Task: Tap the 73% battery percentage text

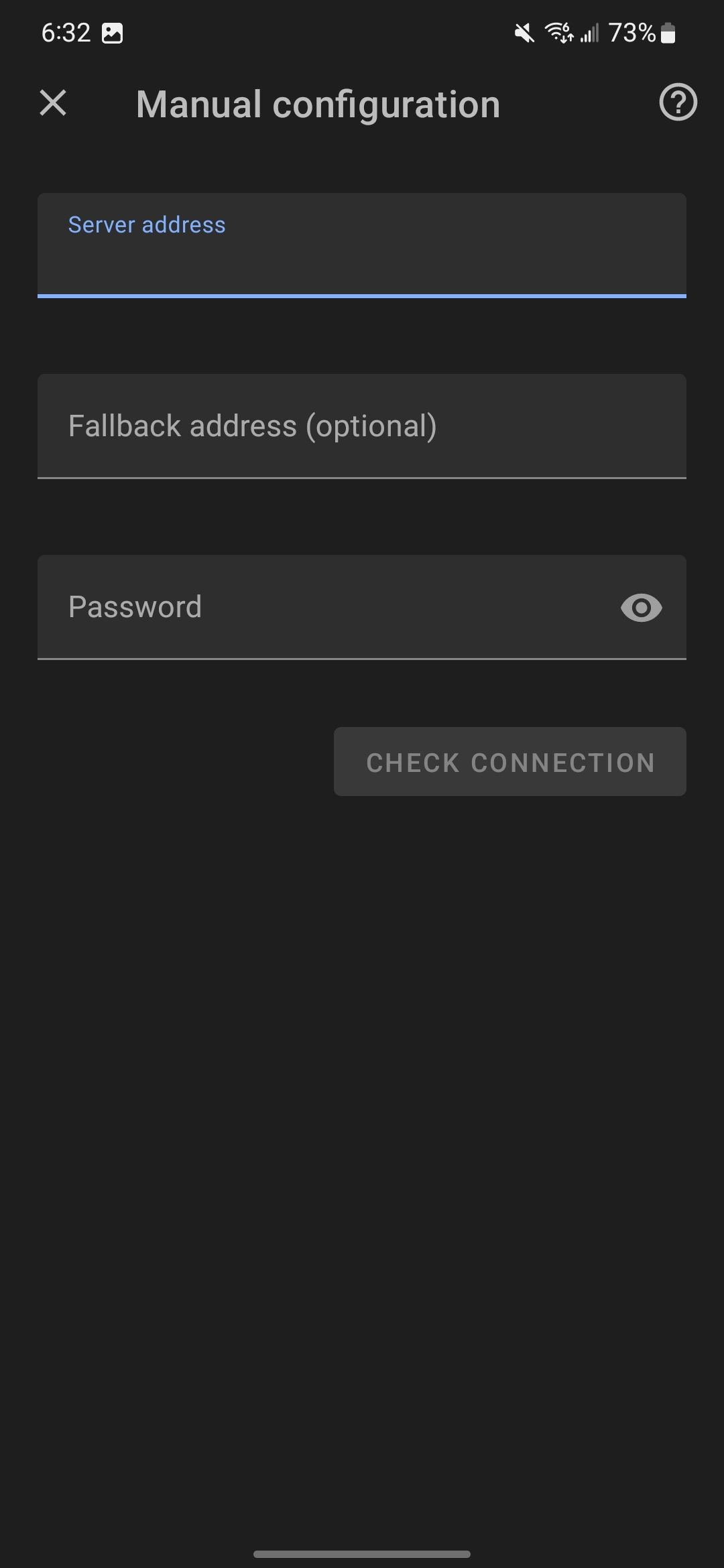Action: [x=631, y=33]
